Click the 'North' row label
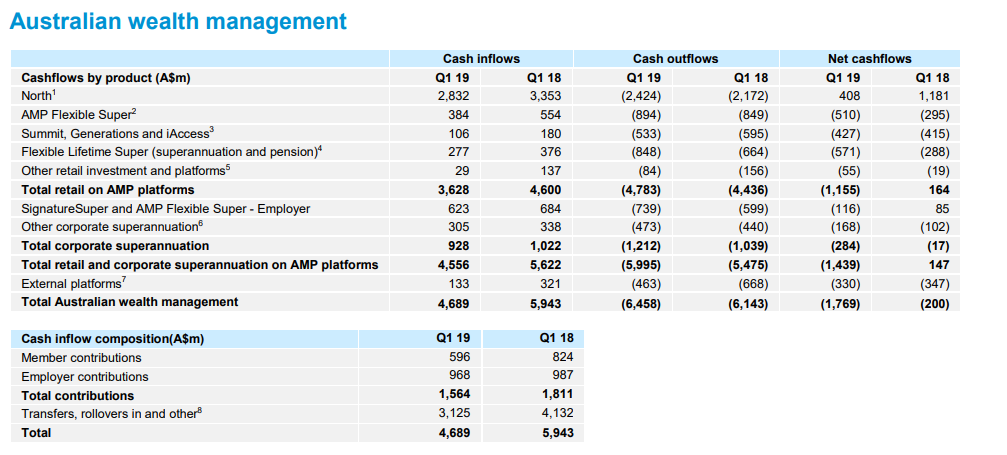Screen dimensions: 1007x455 [37, 96]
